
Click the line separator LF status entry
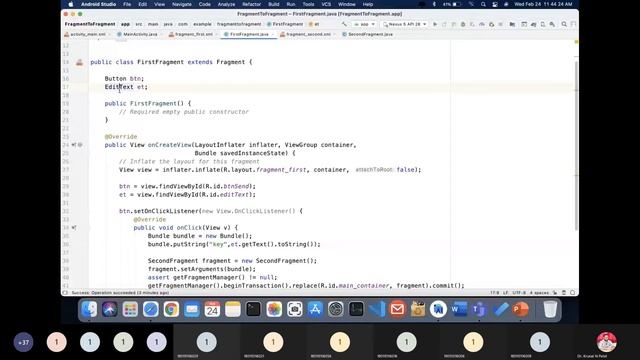point(505,293)
